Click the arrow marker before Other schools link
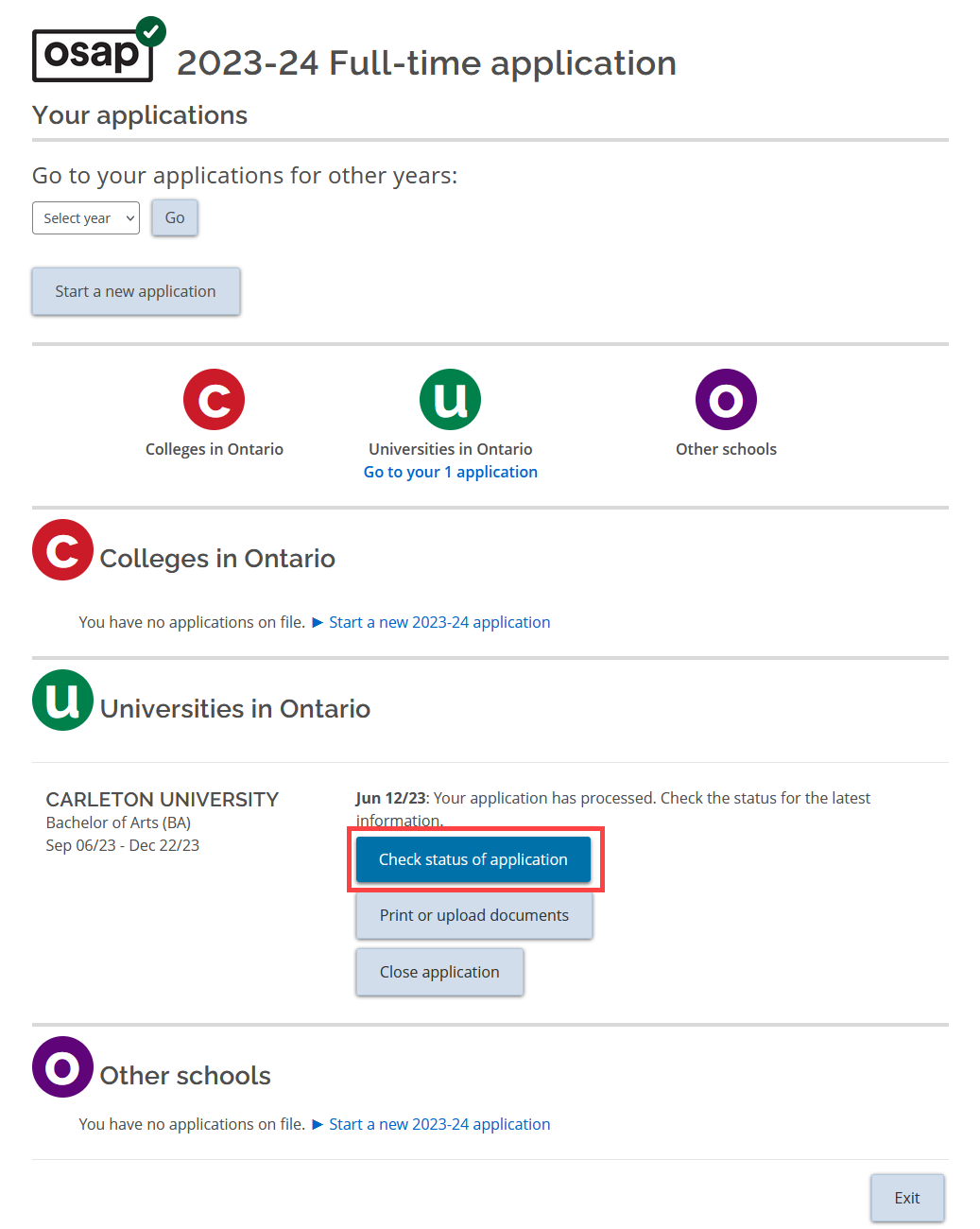The height and width of the screenshot is (1229, 980). point(319,1124)
